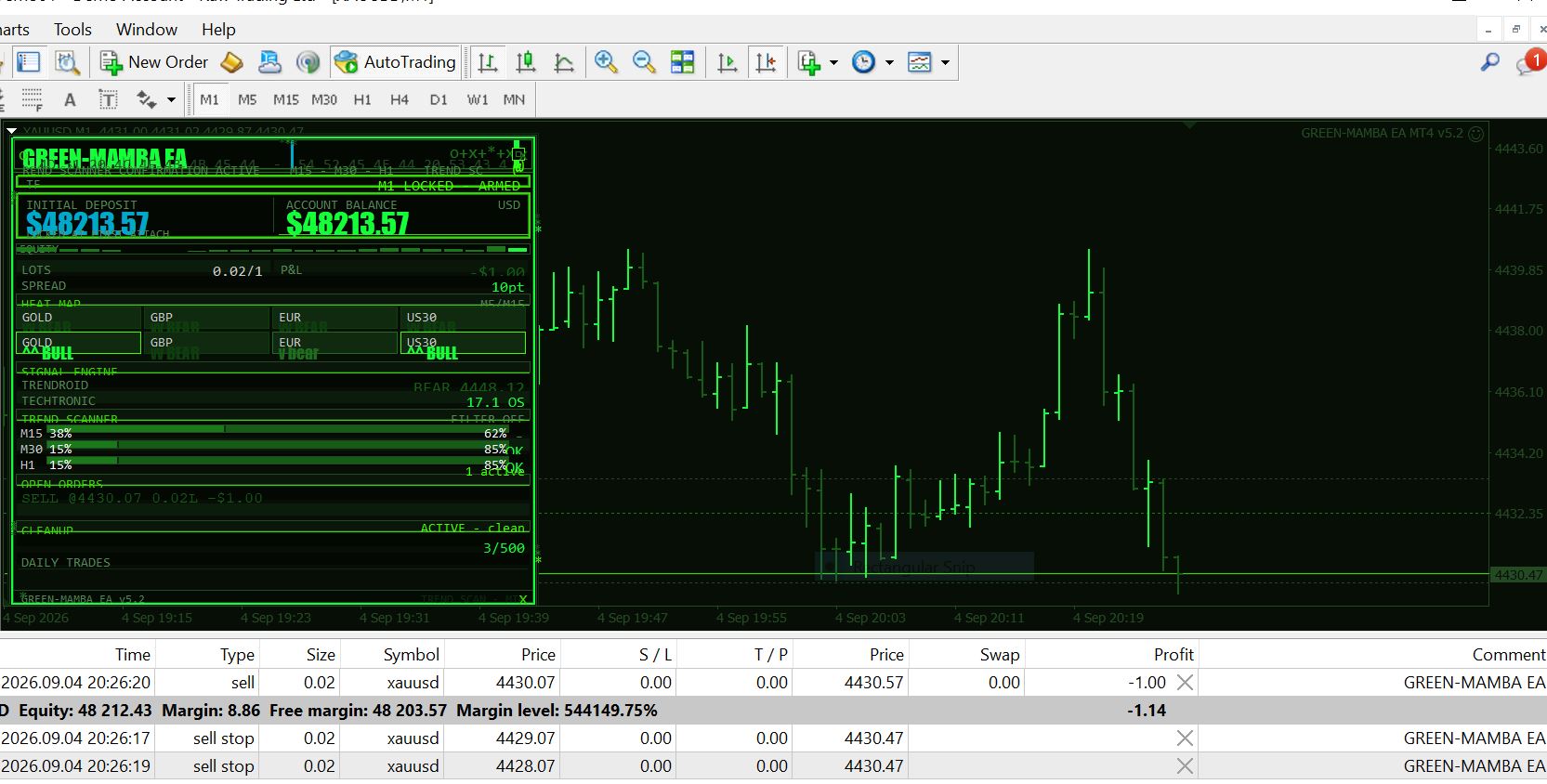Delete the sell stop order at 4428.07

tap(1185, 766)
